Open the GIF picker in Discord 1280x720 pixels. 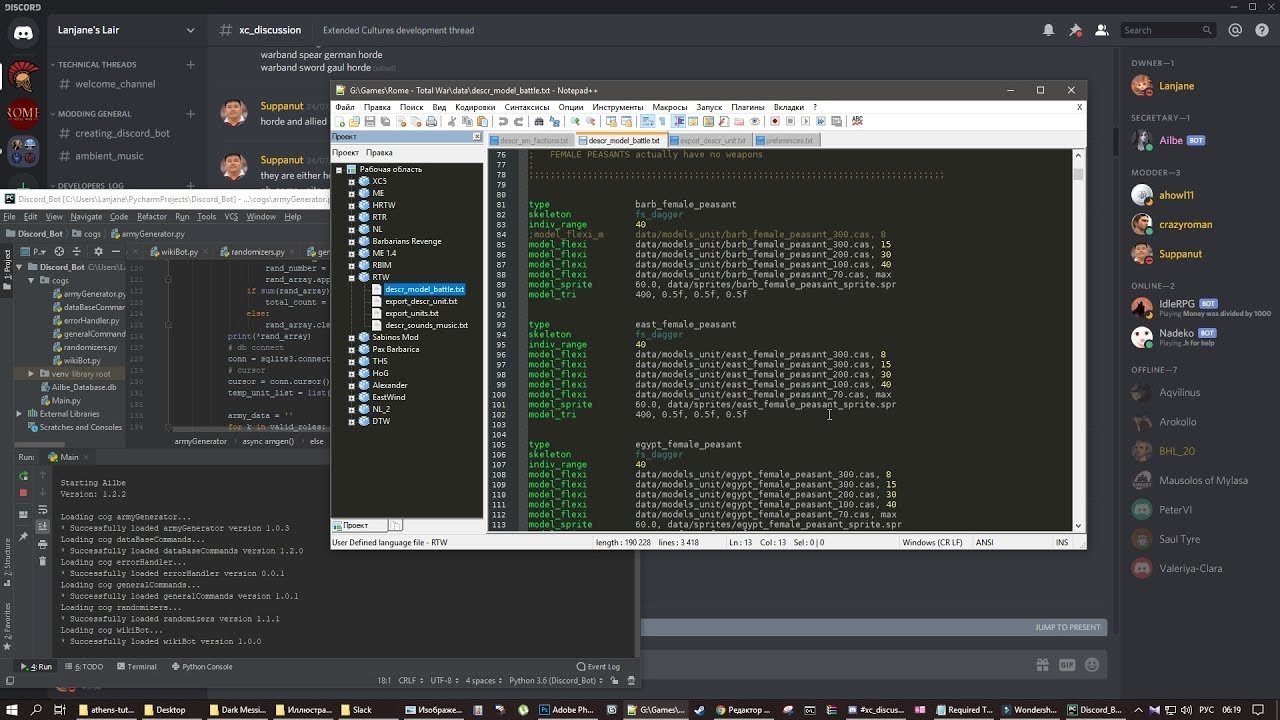1067,664
